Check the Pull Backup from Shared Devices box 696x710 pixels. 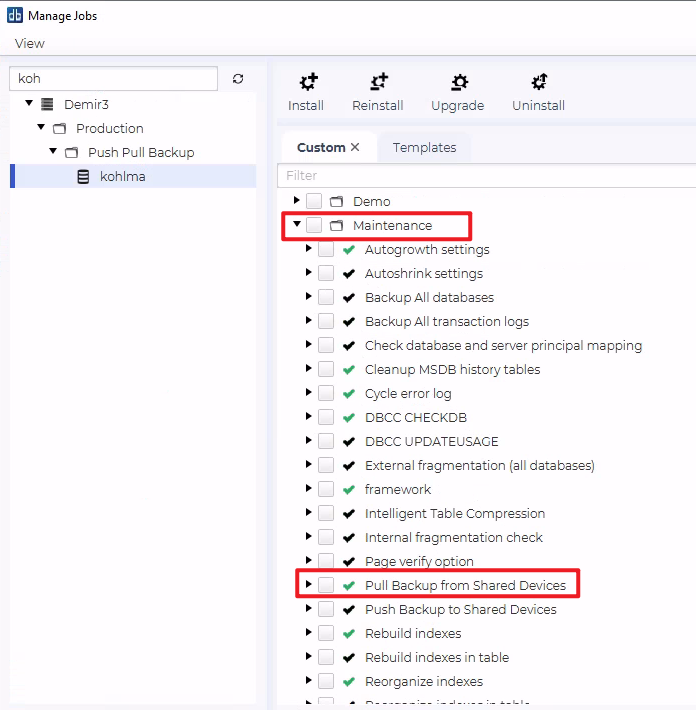(x=326, y=586)
